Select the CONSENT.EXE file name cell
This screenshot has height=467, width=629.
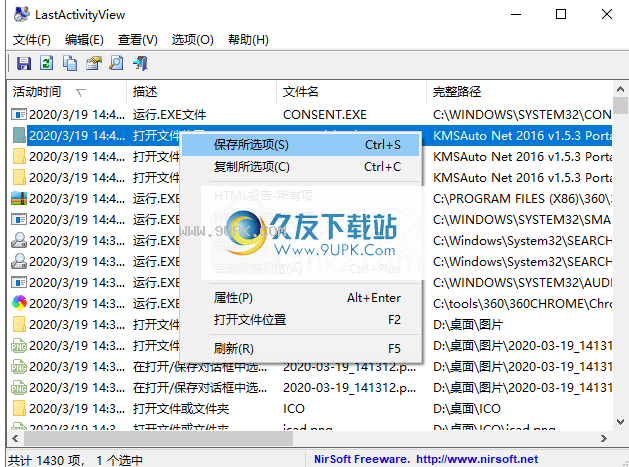coord(325,115)
